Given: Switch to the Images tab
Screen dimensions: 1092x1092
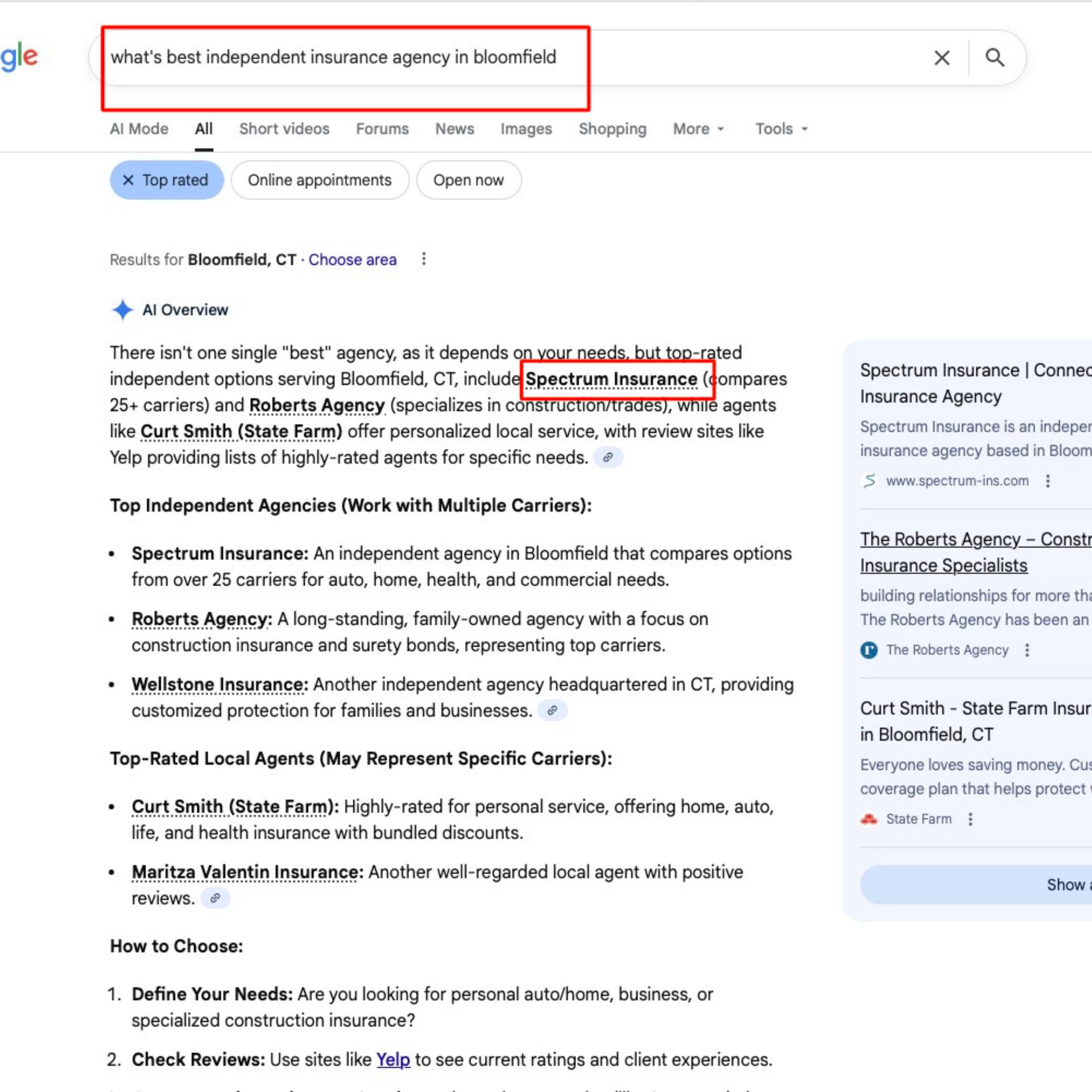Looking at the screenshot, I should pyautogui.click(x=526, y=129).
